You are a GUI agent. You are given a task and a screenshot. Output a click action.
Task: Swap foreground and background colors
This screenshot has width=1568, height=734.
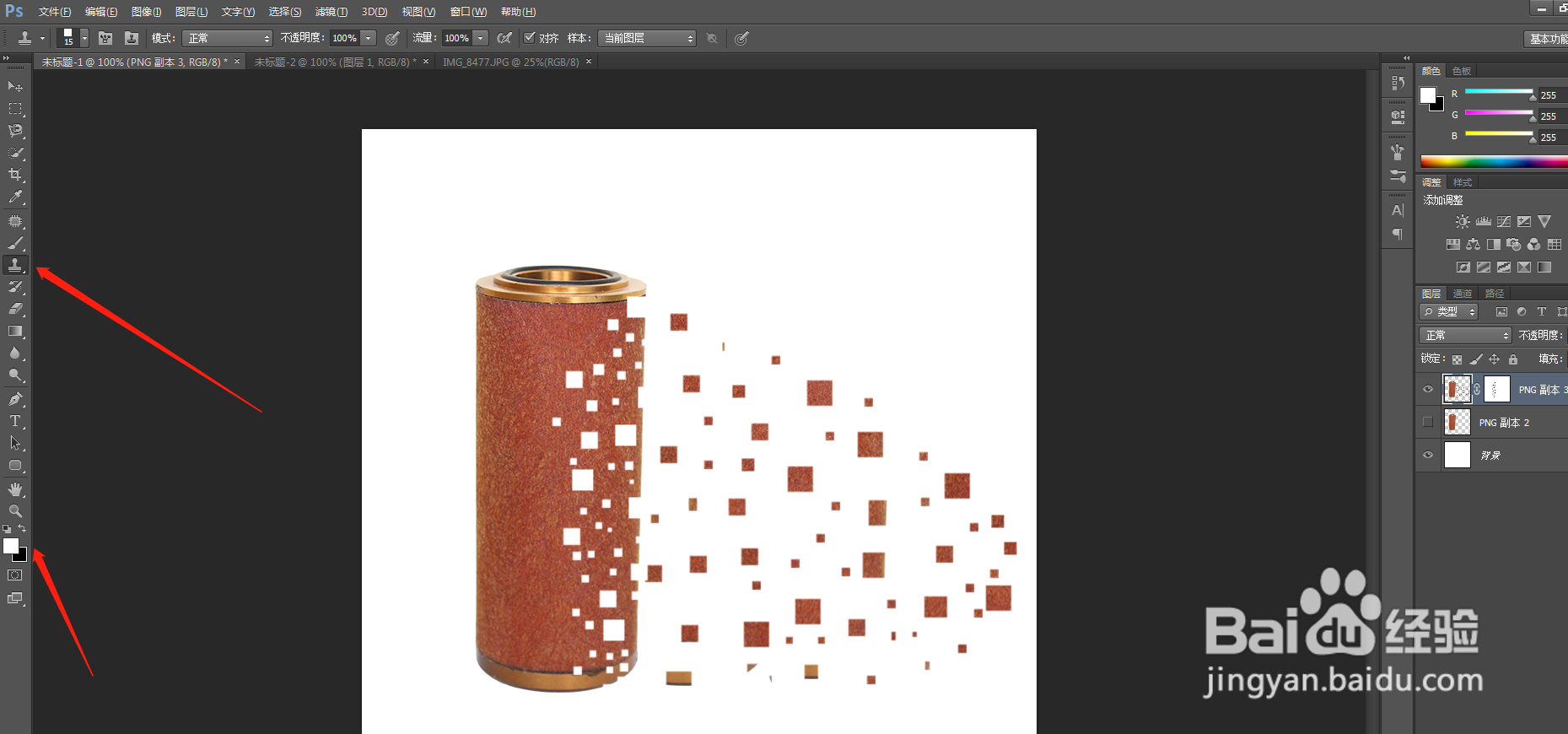[x=23, y=529]
